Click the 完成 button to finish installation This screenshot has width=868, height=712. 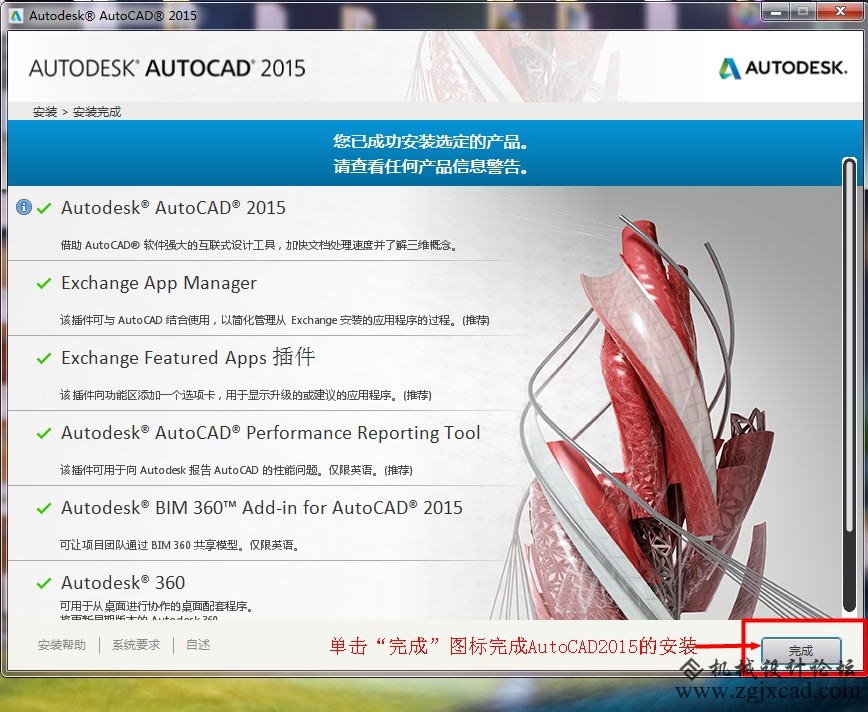(x=801, y=650)
